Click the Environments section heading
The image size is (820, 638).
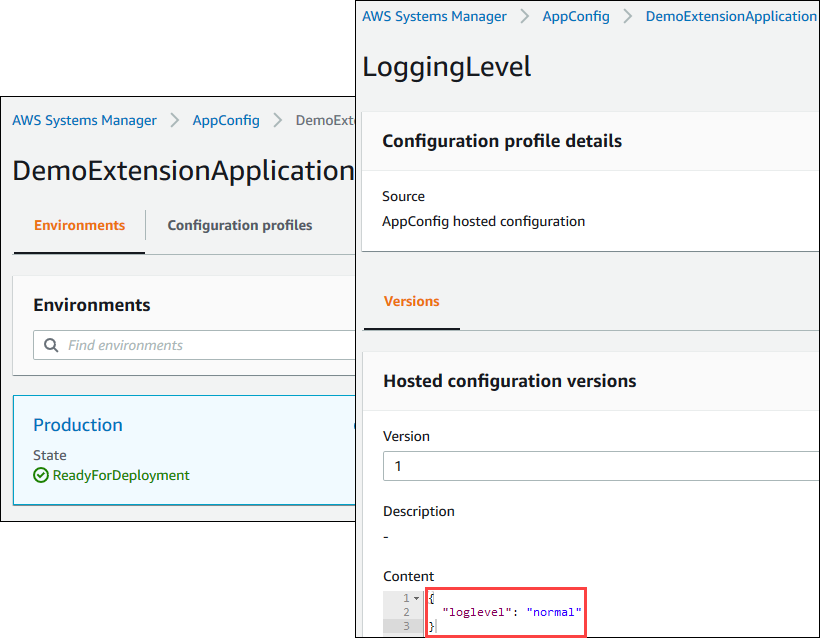click(92, 305)
